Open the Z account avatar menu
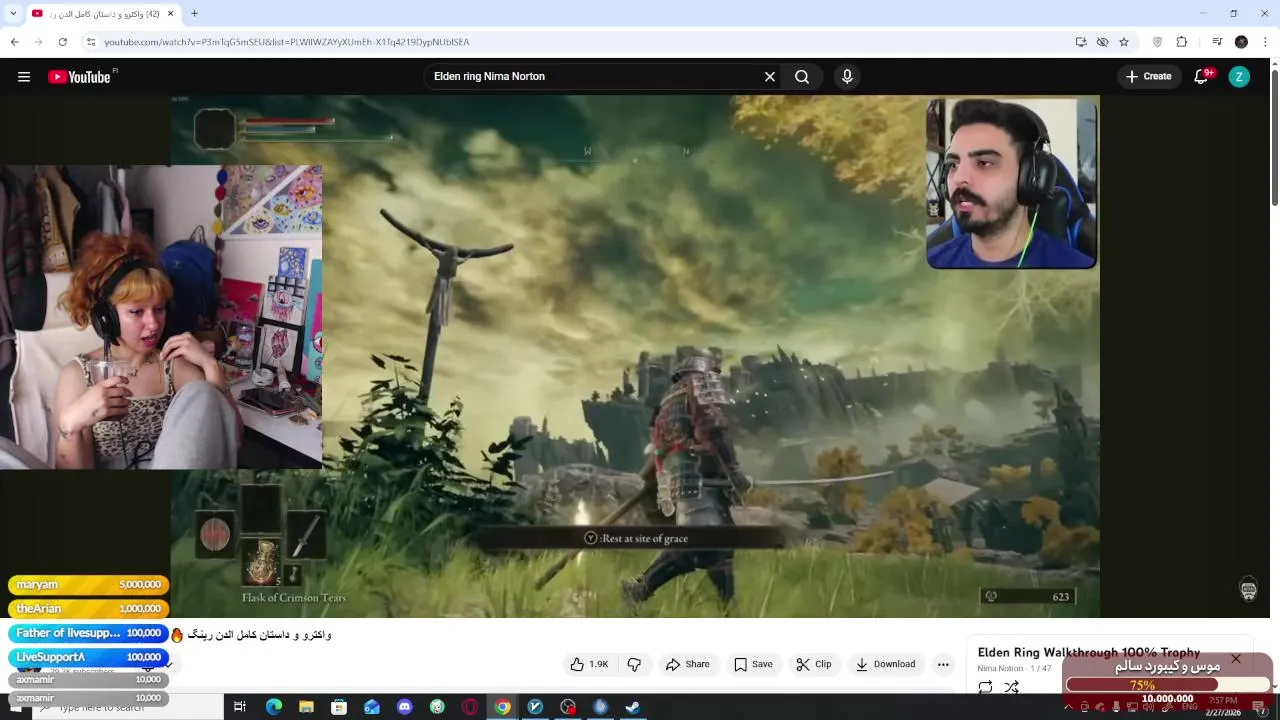1280x720 pixels. pos(1239,77)
